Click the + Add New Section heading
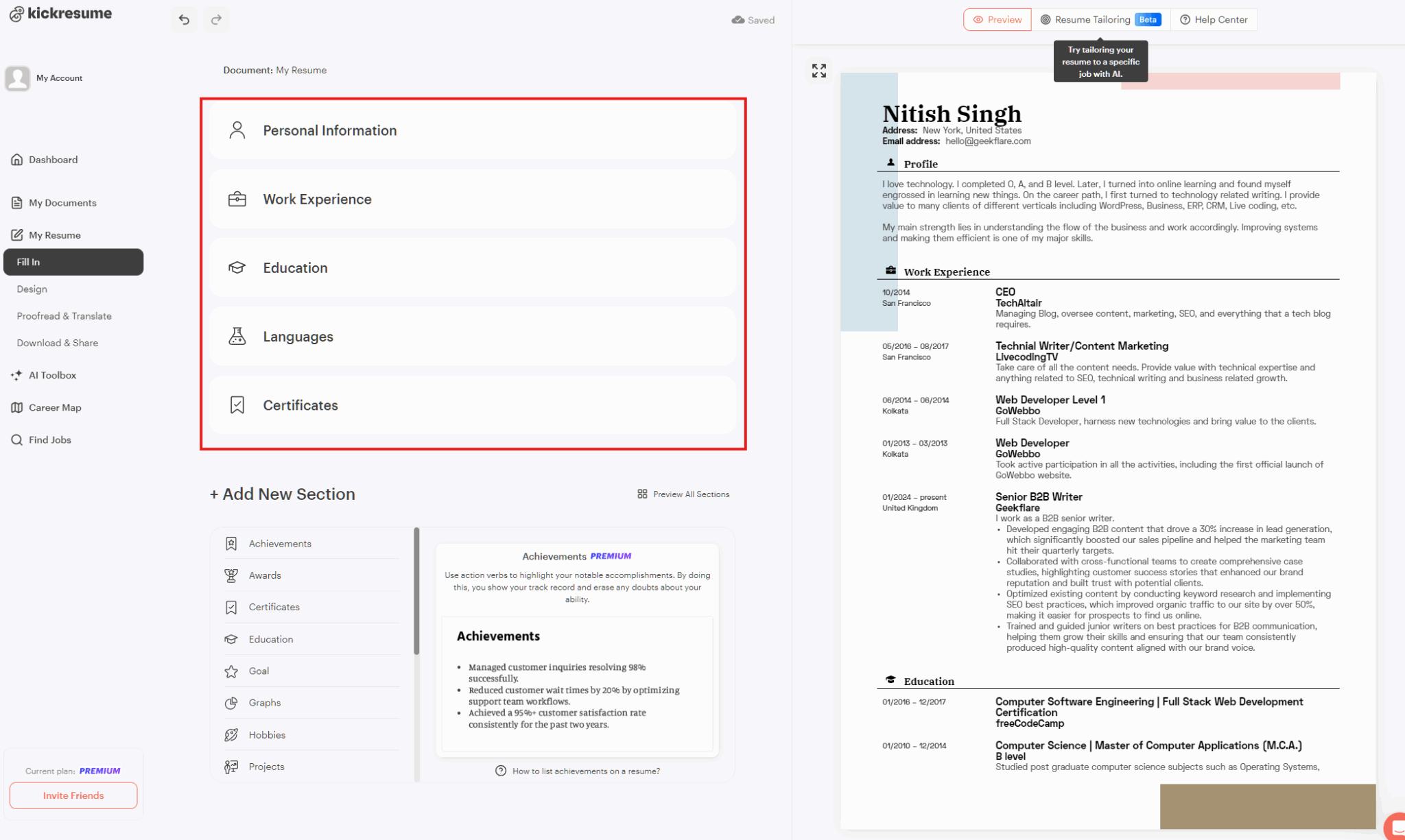This screenshot has width=1405, height=840. point(282,494)
